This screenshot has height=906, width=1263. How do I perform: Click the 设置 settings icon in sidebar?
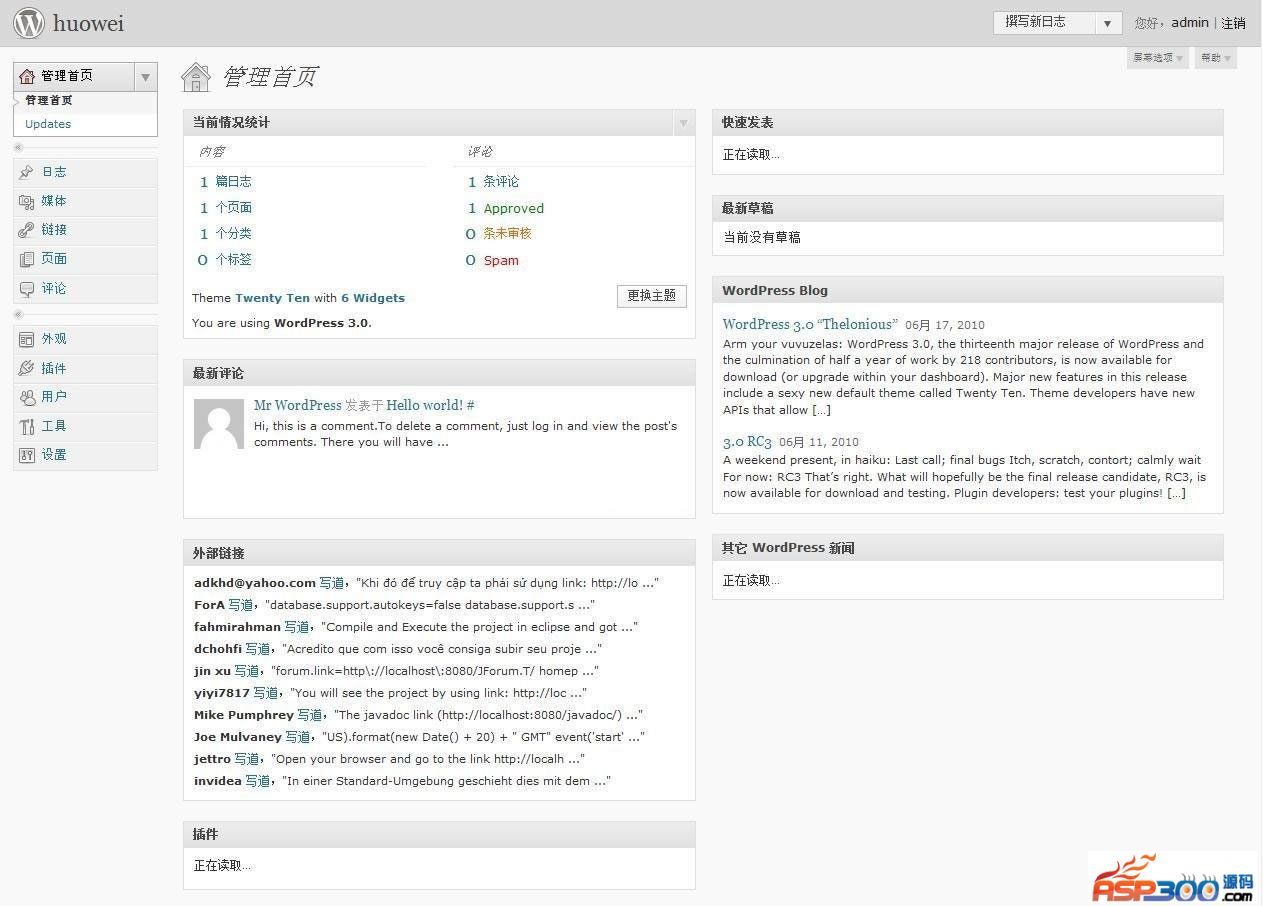point(27,455)
